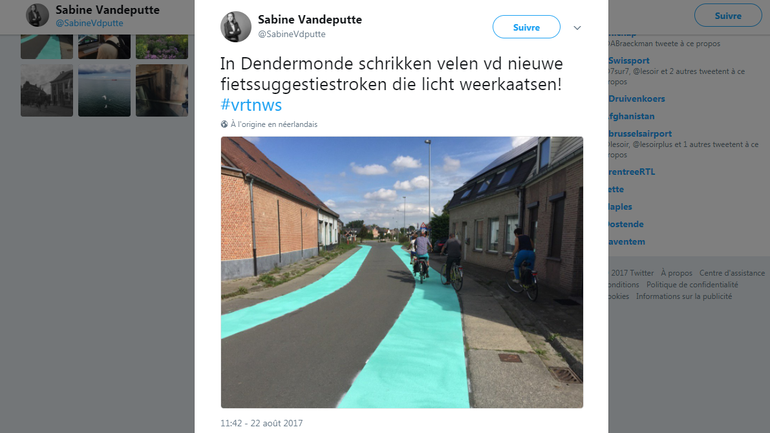Screen dimensions: 770x433
Task: Open the purple flowers photo thumbnail
Action: click(x=162, y=47)
